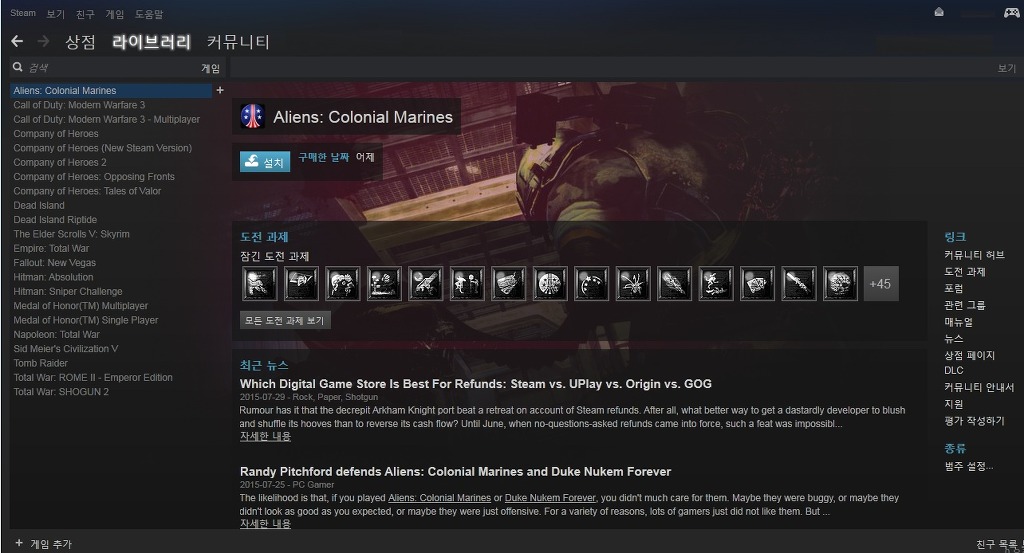Image resolution: width=1024 pixels, height=553 pixels.
Task: Open the eighth locked achievement icon
Action: (550, 283)
